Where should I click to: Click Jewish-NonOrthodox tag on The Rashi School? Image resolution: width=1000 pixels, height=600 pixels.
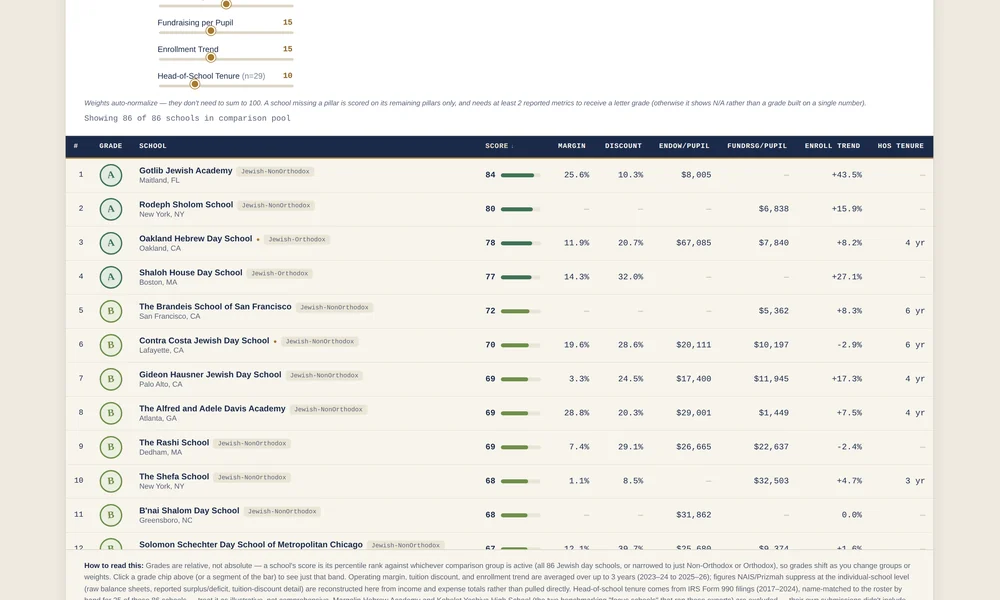coord(252,443)
